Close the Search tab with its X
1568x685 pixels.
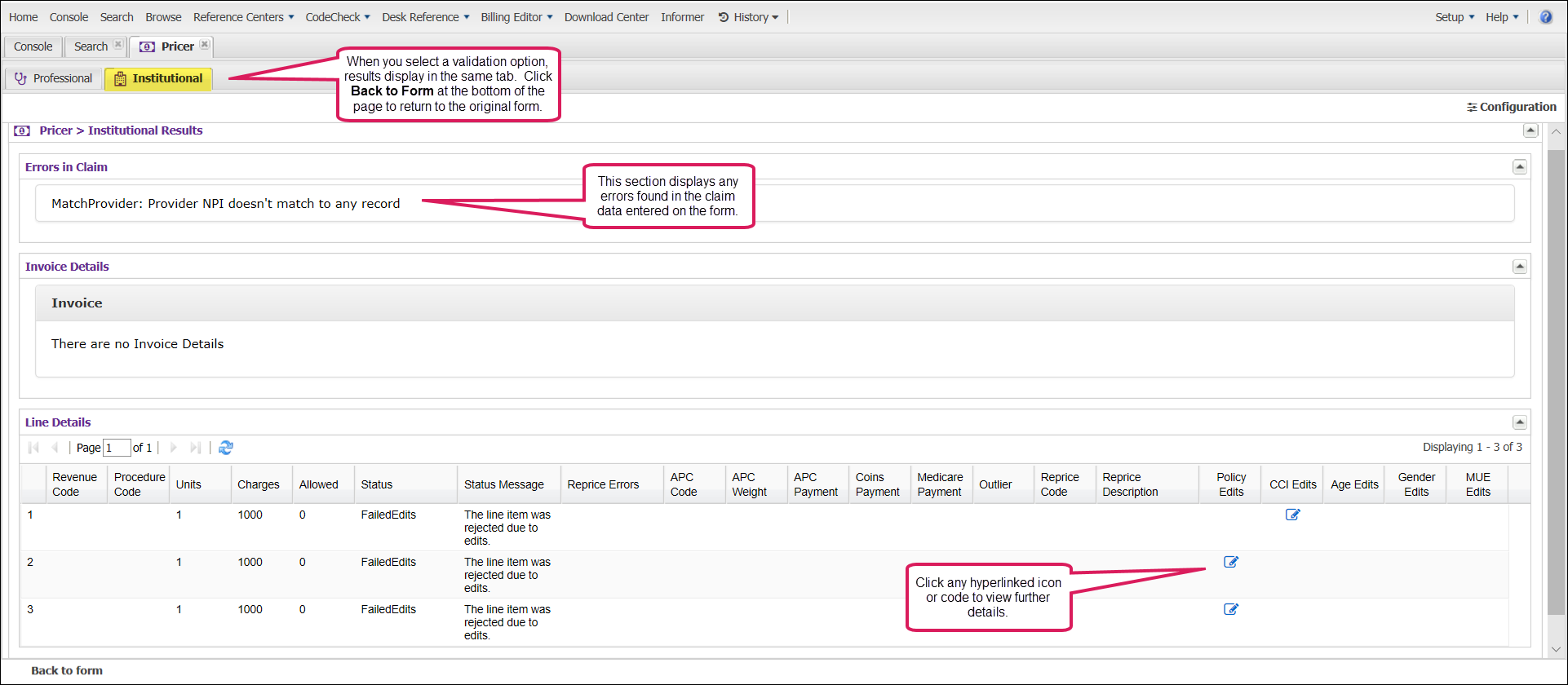point(118,45)
